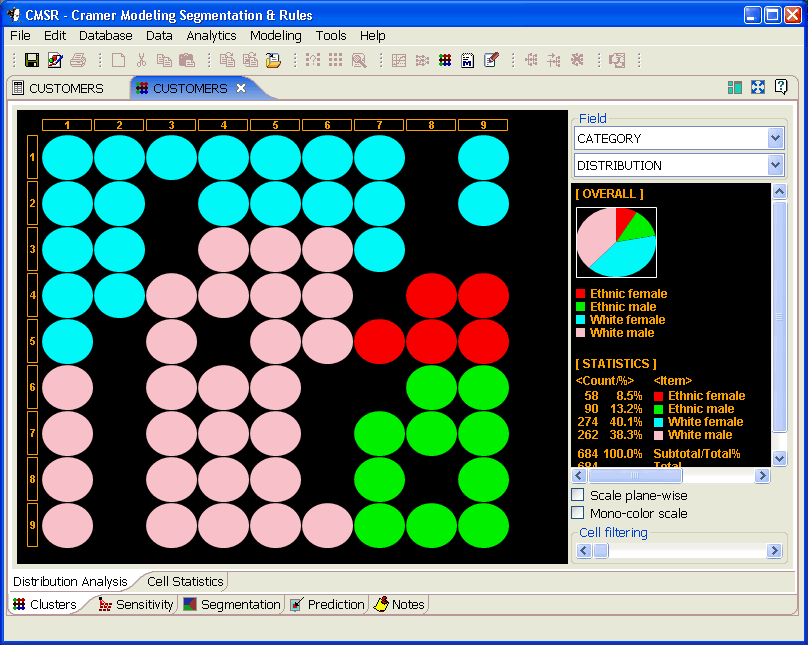Click the pencil edit icon next to Save
Screen dimensions: 808x645
click(x=55, y=59)
